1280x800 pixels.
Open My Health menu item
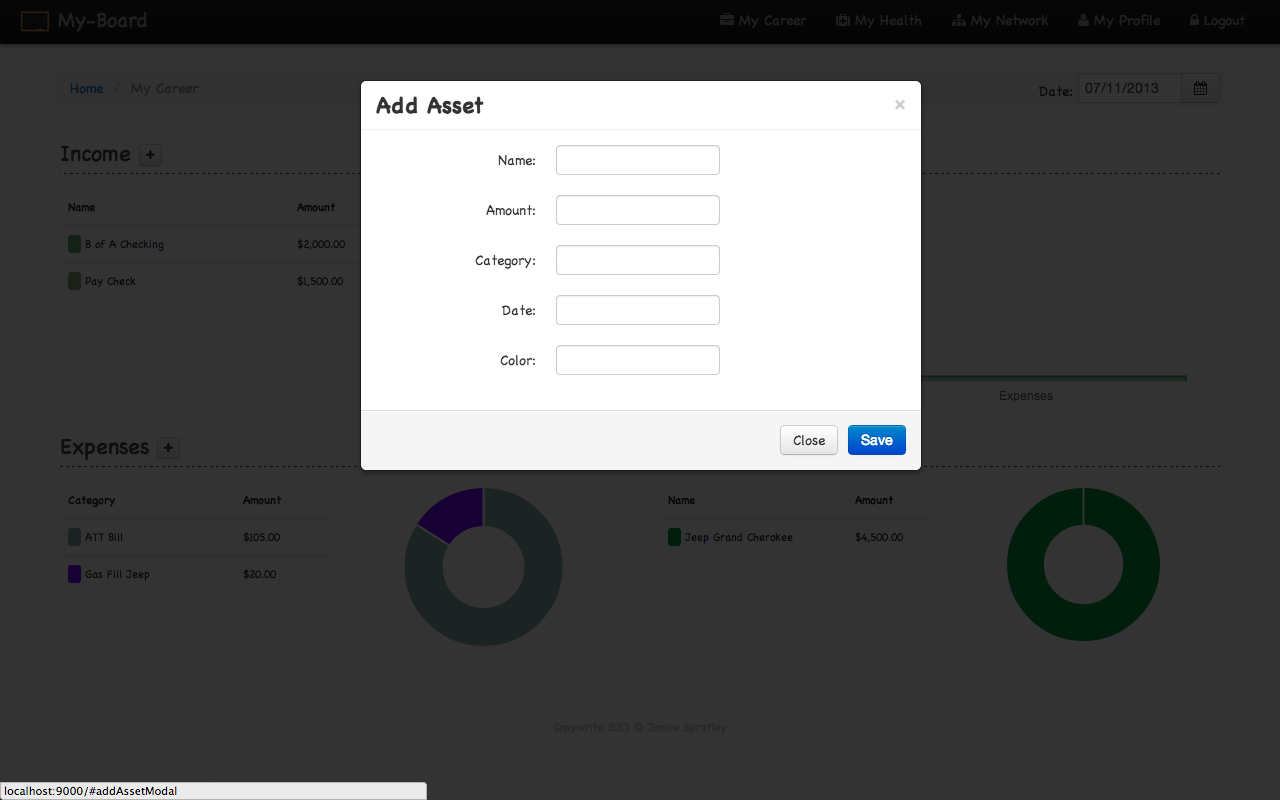(x=879, y=20)
